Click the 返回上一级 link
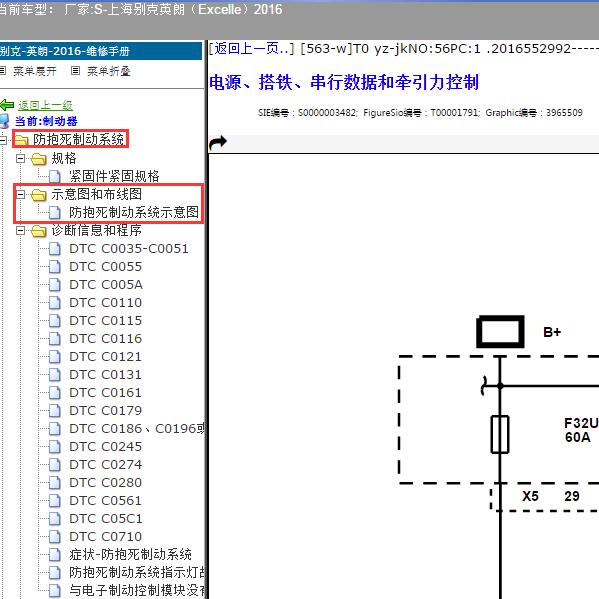 (x=45, y=105)
